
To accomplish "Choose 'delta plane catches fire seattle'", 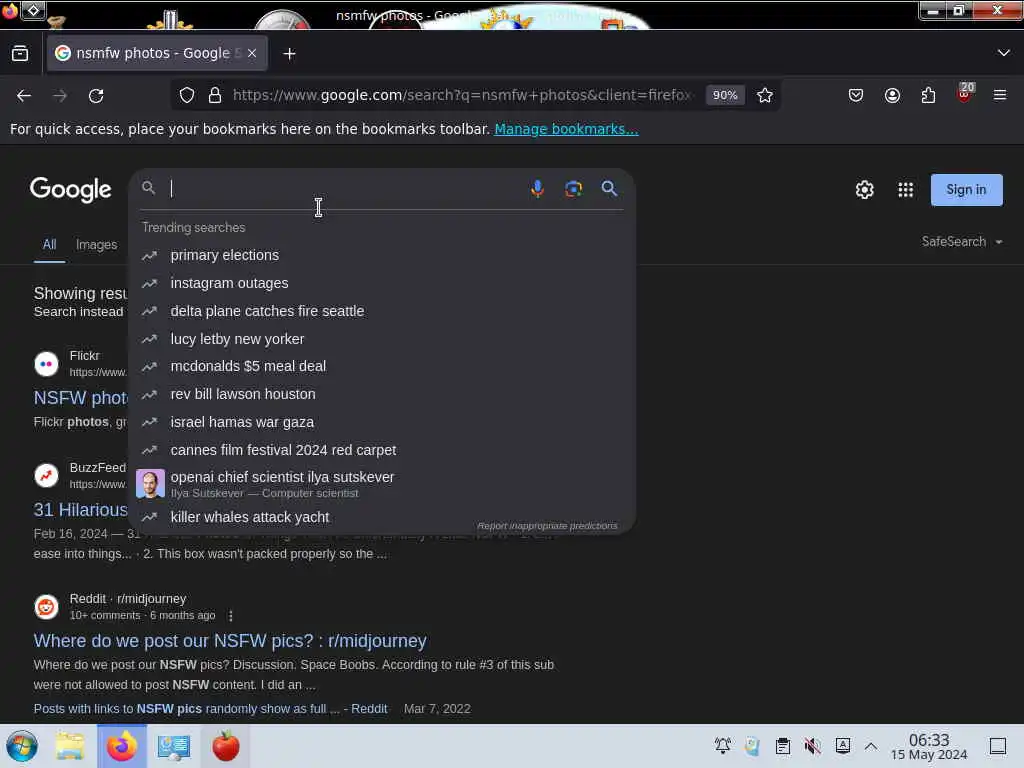I will click(x=381, y=312).
